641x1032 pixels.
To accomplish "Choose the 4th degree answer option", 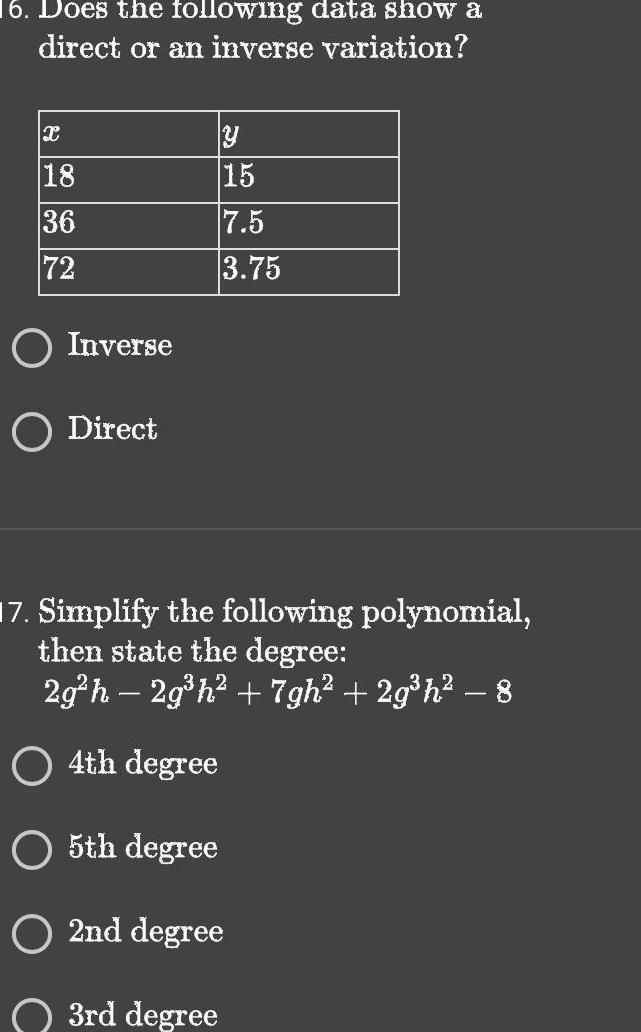I will pyautogui.click(x=33, y=764).
